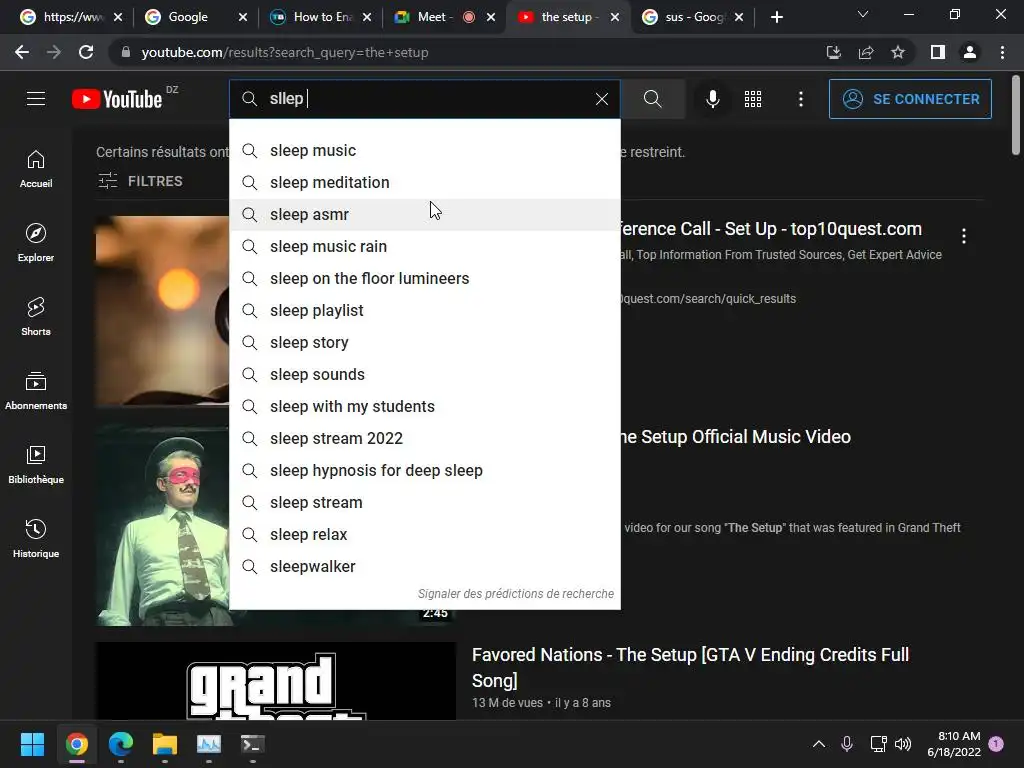The height and width of the screenshot is (768, 1024).
Task: Open the YouTube hamburger guide menu
Action: 36,99
